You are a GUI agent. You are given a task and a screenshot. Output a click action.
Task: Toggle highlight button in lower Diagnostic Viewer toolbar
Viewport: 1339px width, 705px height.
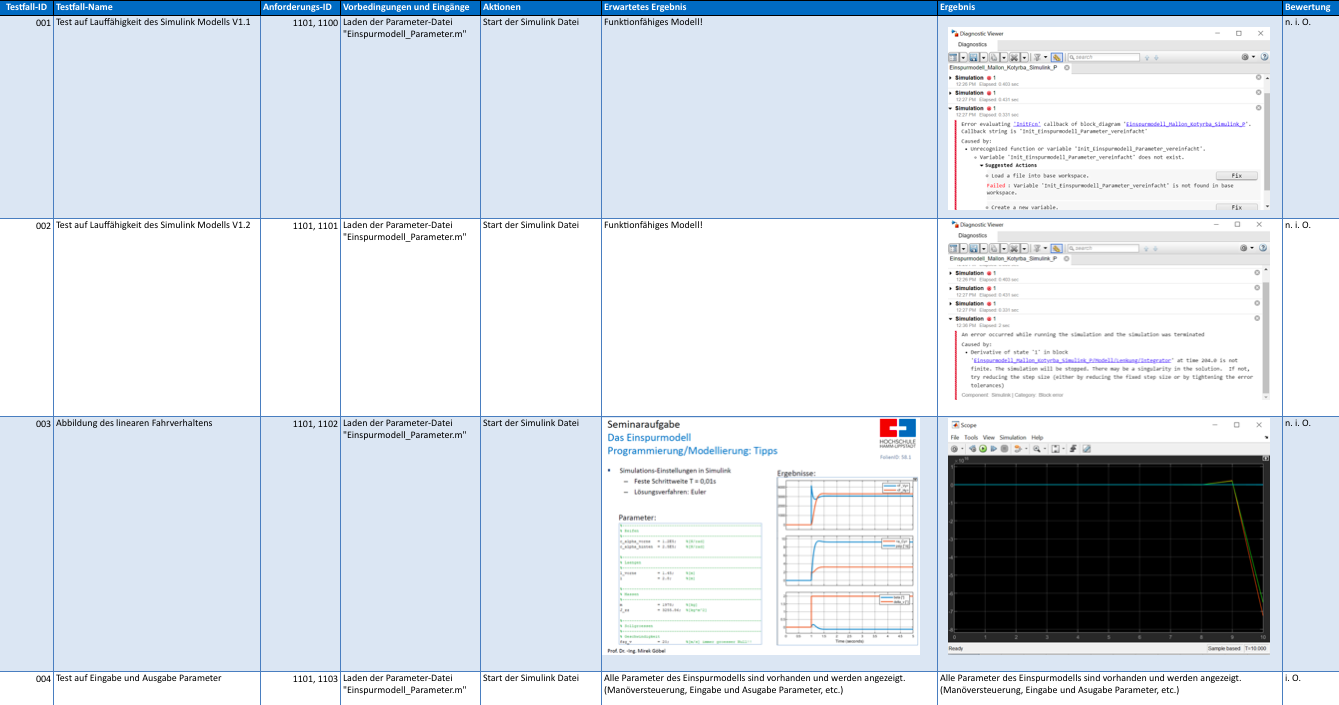(1057, 247)
